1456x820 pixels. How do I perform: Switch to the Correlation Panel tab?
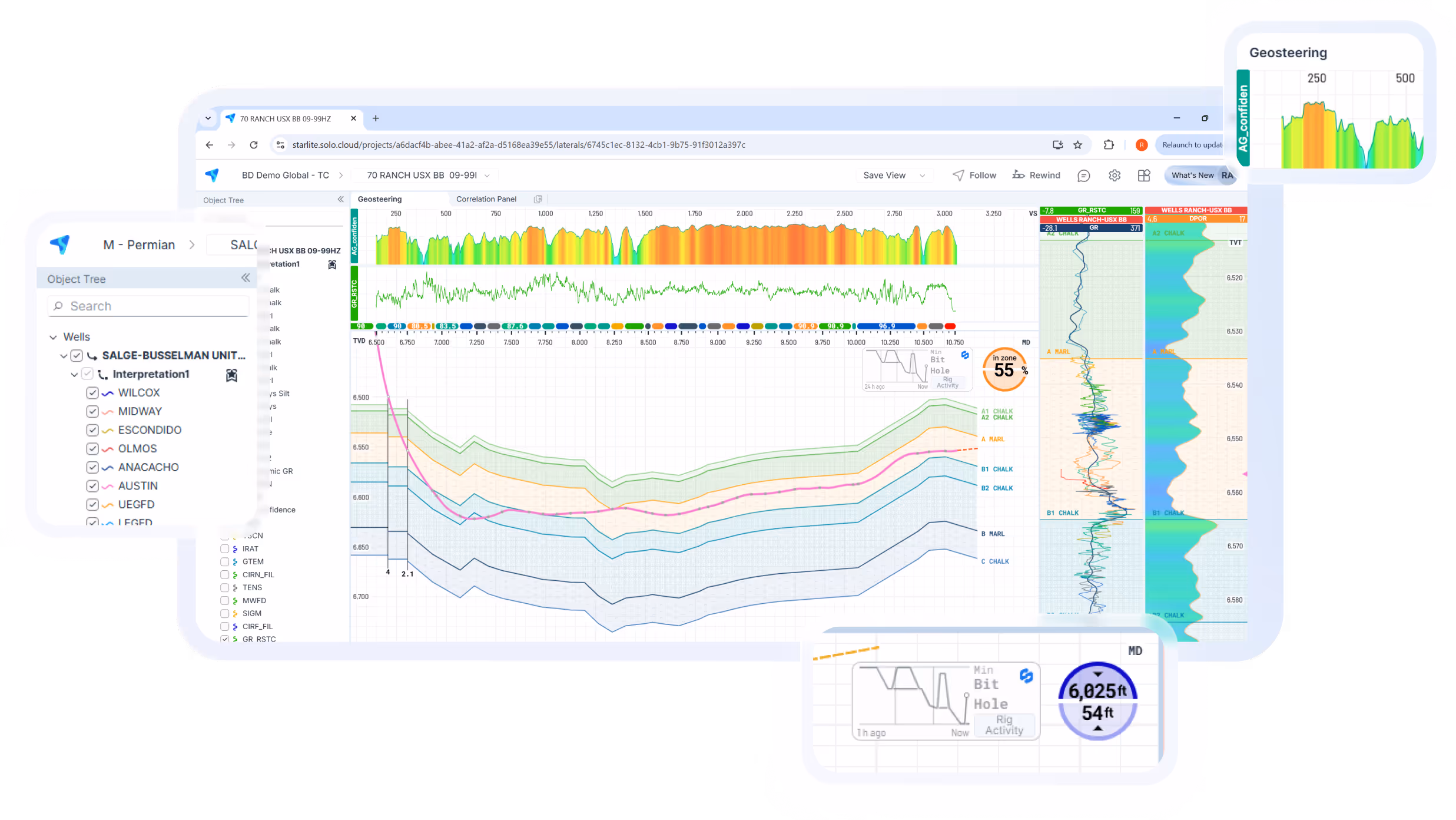(x=486, y=199)
